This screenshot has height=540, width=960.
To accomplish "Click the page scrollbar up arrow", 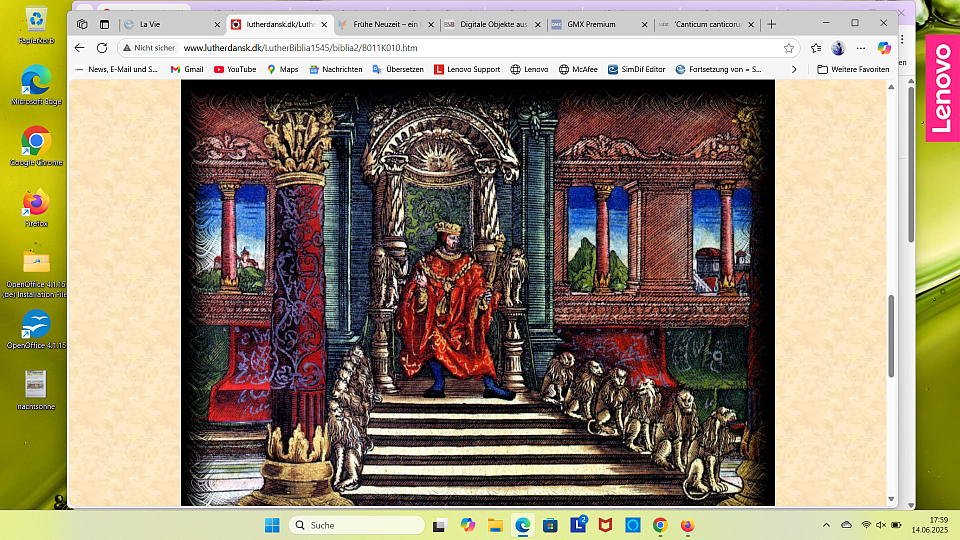I will (x=891, y=86).
